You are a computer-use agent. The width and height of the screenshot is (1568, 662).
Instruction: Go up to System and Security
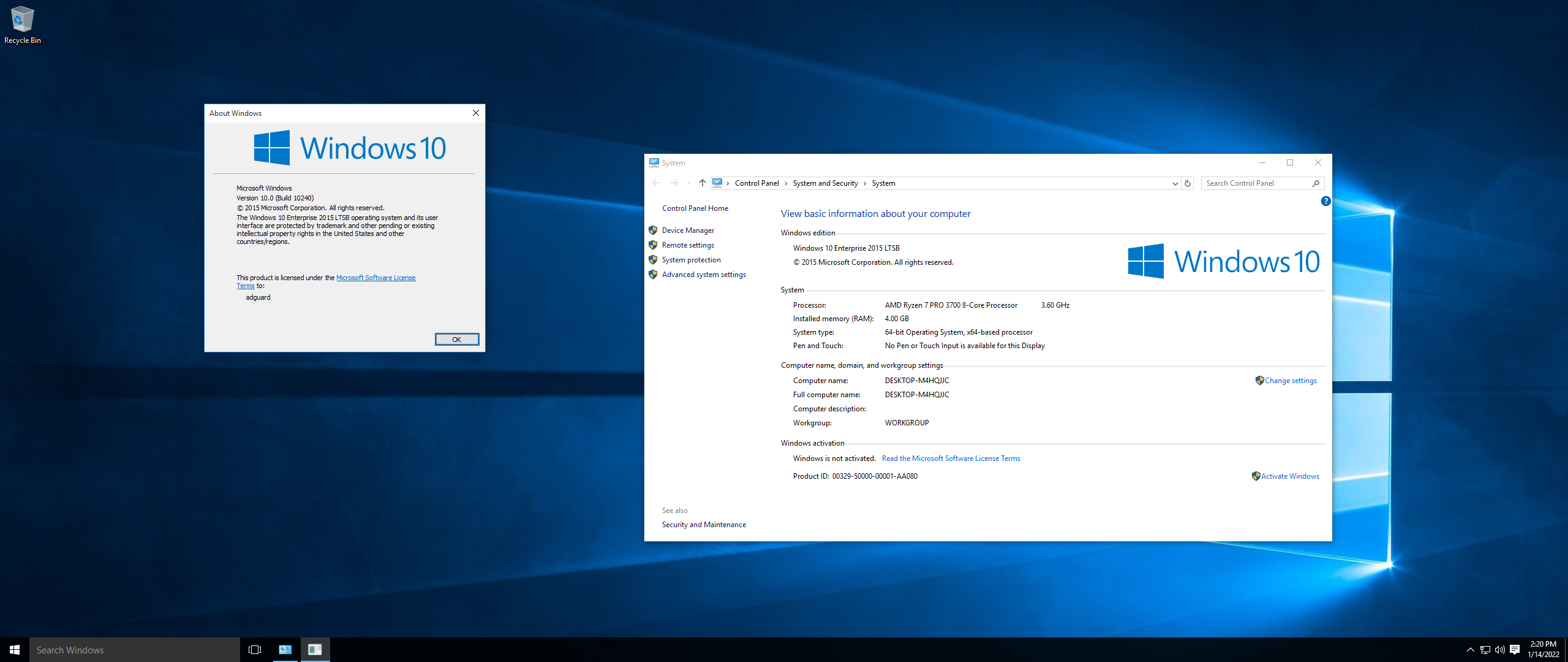point(702,183)
